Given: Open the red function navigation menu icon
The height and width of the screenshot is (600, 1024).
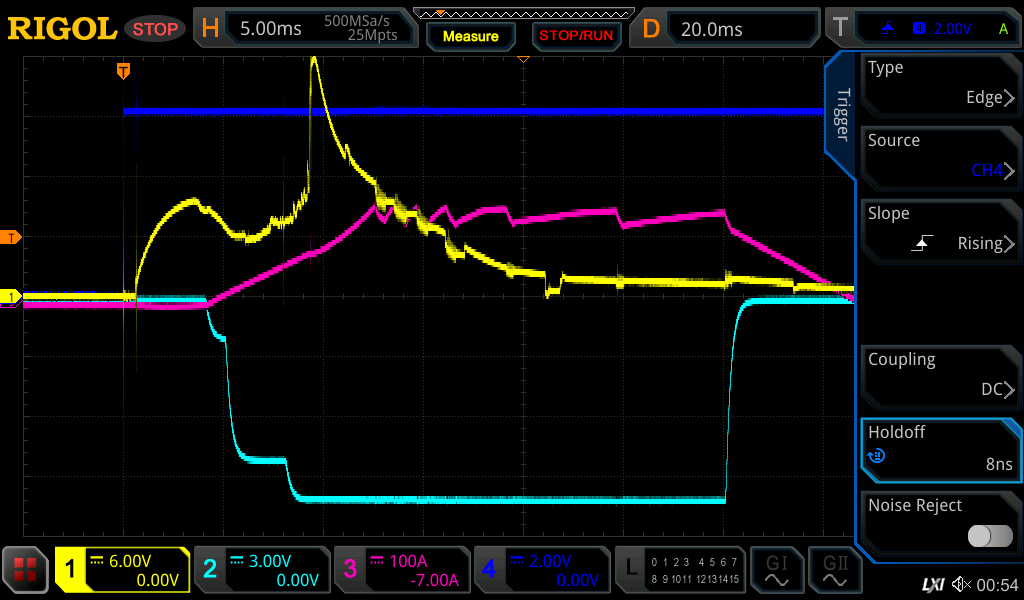Looking at the screenshot, I should tap(25, 571).
